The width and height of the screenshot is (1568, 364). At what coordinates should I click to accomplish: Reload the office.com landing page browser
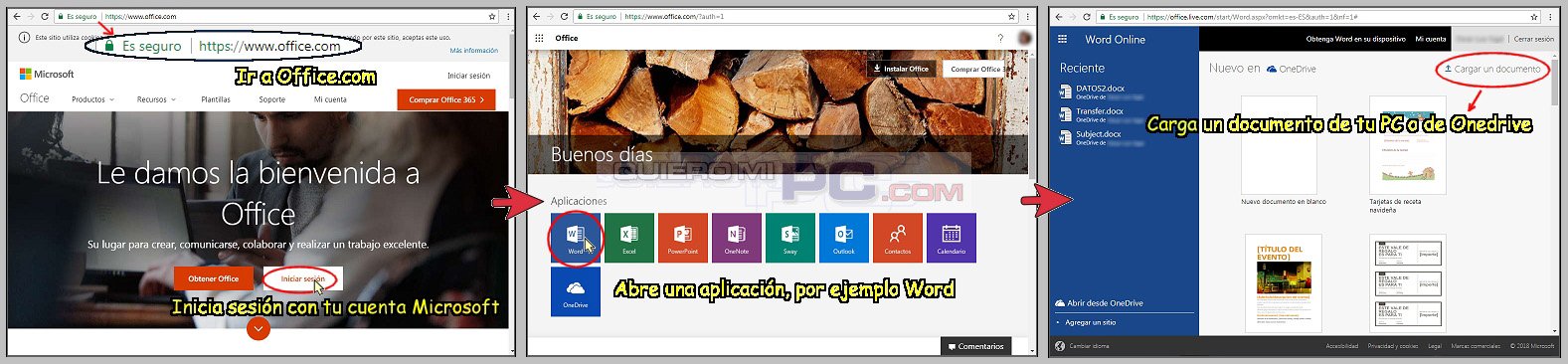pos(45,16)
